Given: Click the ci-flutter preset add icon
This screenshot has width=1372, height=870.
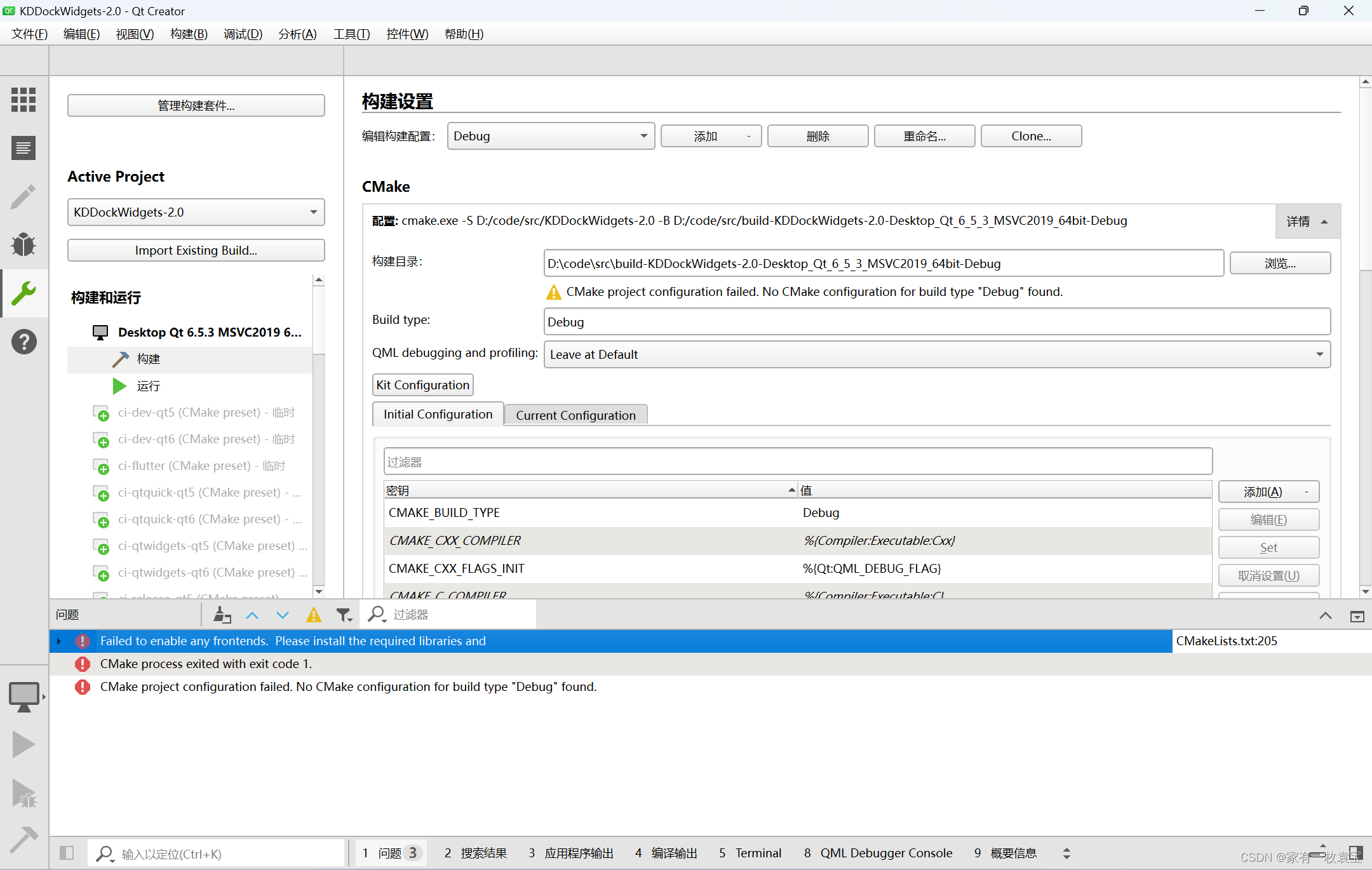Looking at the screenshot, I should (x=101, y=467).
